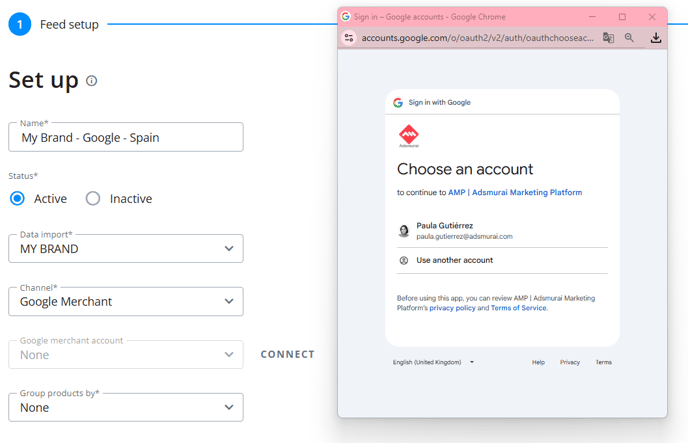Expand the Group products by dropdown

(126, 407)
